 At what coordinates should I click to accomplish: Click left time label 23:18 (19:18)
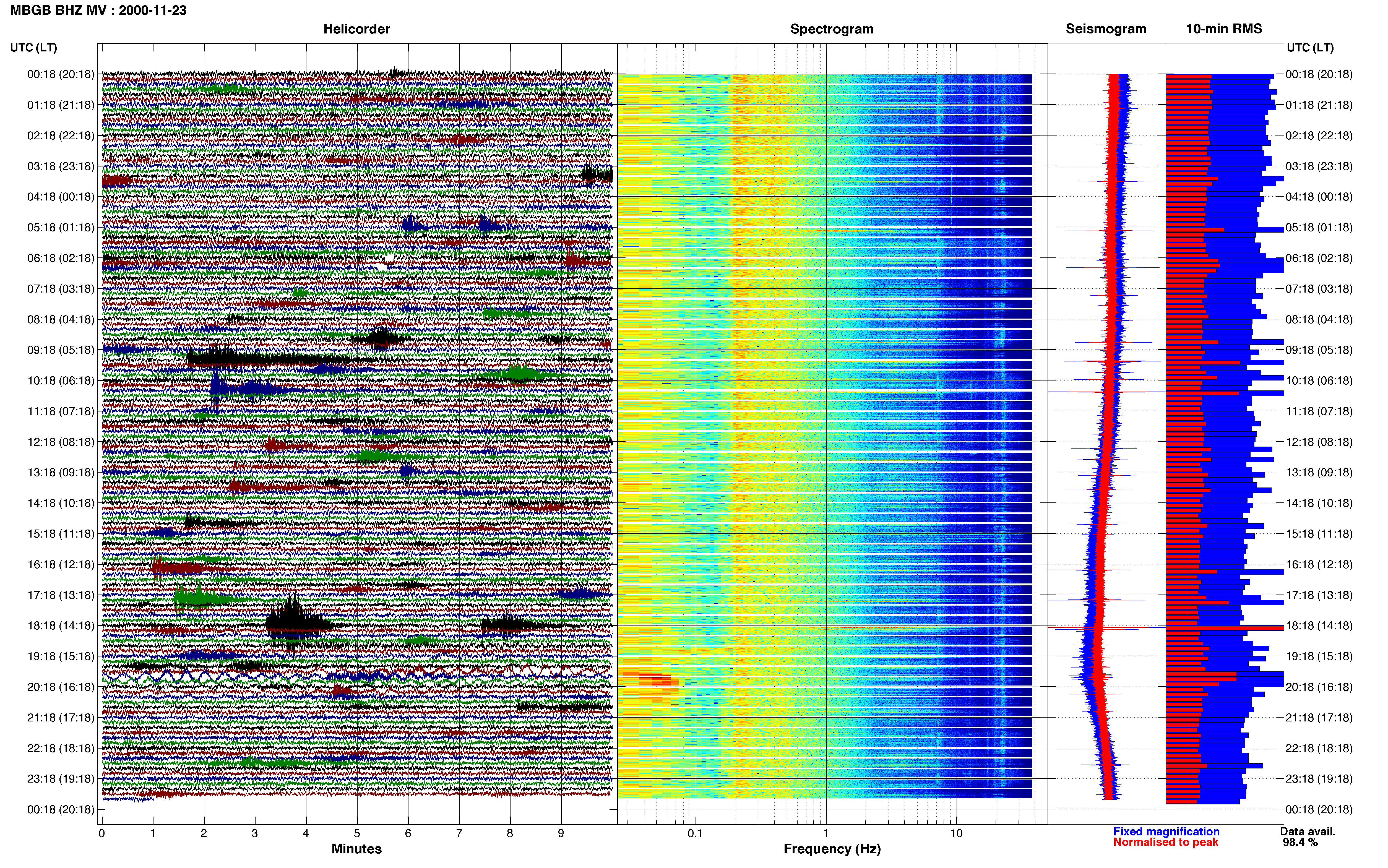click(x=61, y=779)
